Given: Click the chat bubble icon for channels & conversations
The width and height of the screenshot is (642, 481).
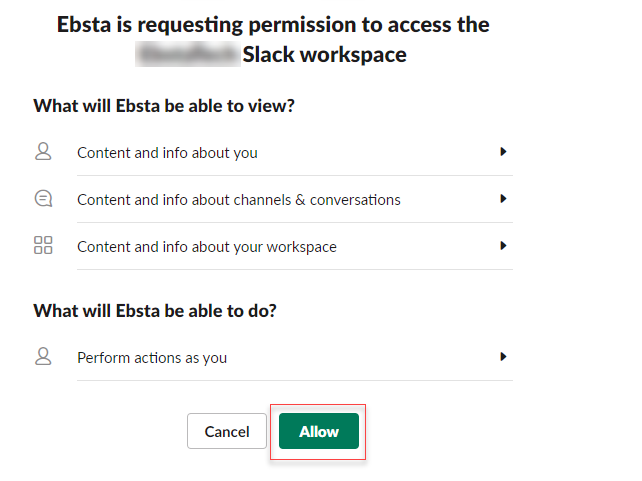Looking at the screenshot, I should [x=43, y=199].
